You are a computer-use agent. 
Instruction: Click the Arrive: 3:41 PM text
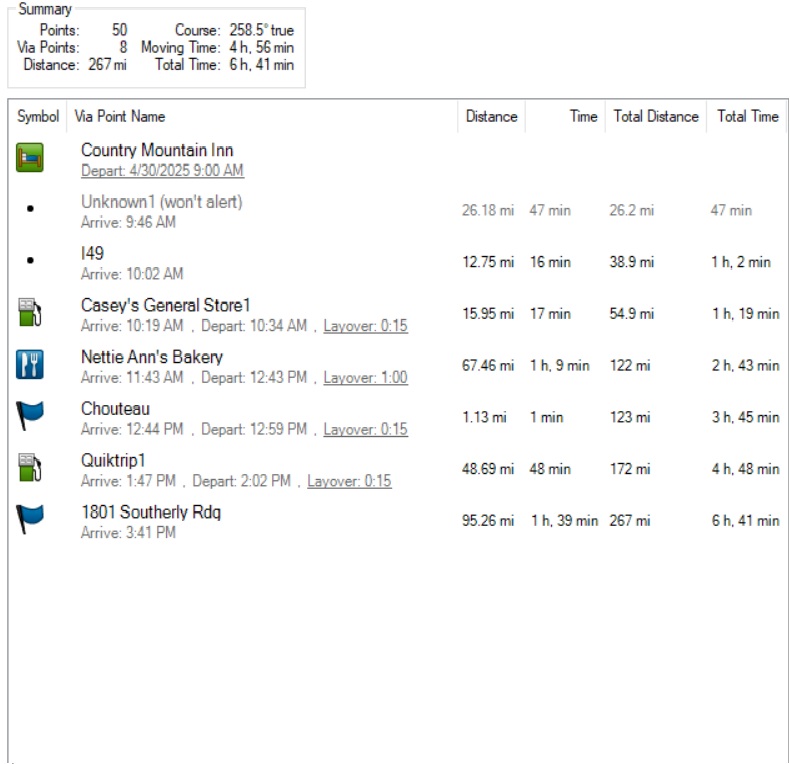pos(128,533)
